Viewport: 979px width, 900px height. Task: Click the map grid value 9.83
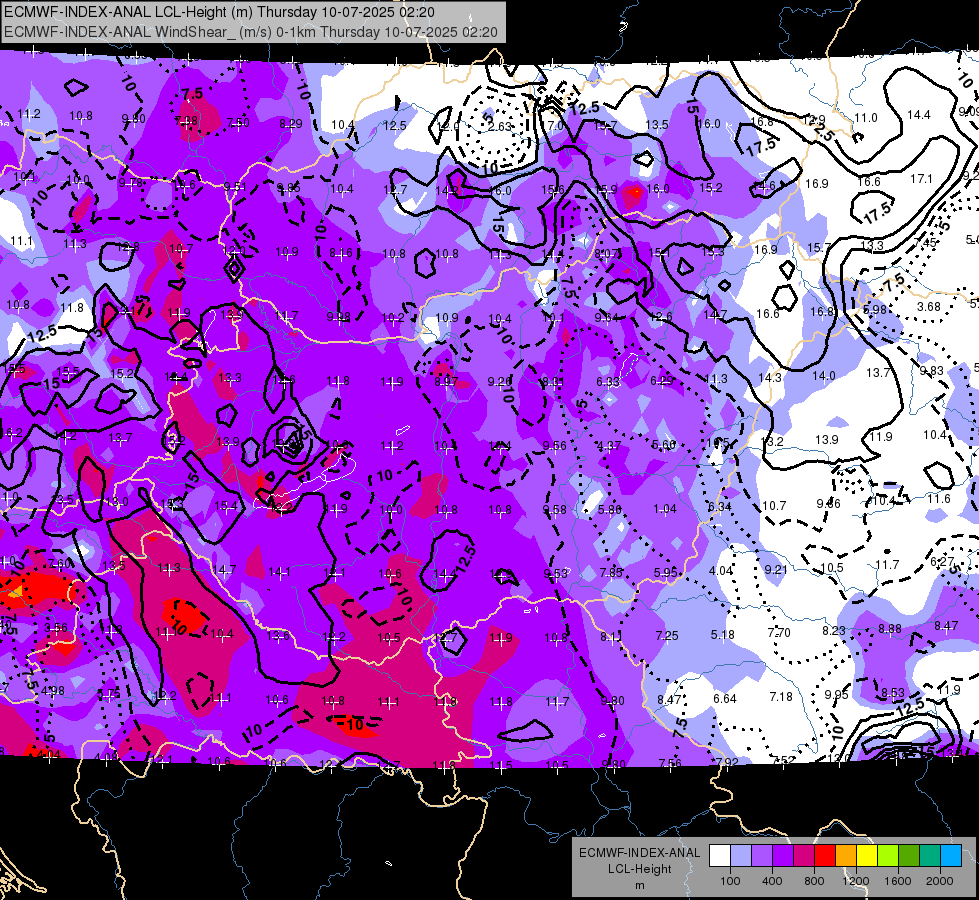(x=932, y=370)
